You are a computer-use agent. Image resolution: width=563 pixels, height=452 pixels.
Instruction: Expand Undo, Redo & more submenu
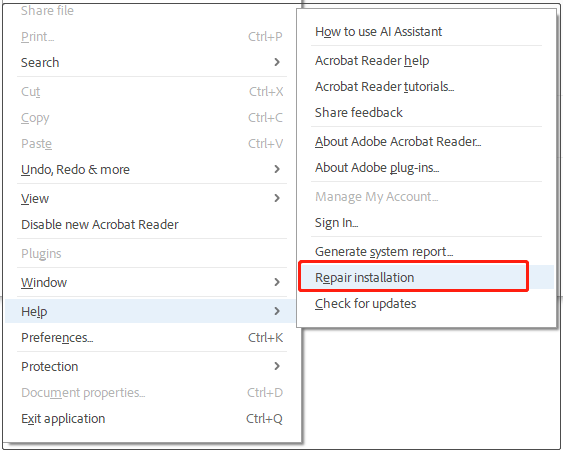[x=152, y=169]
